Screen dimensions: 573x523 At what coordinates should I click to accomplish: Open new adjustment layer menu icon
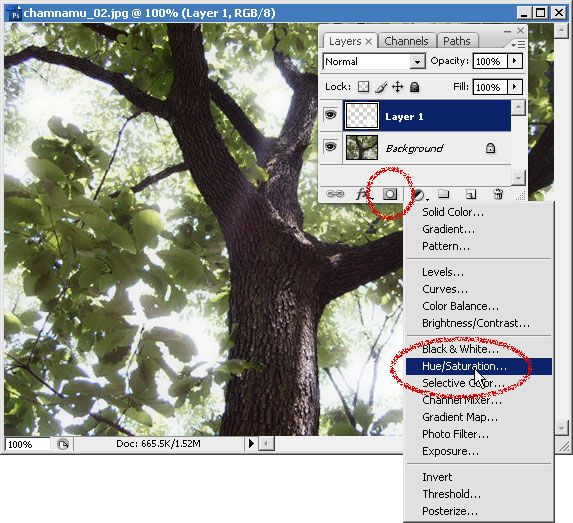tap(419, 195)
